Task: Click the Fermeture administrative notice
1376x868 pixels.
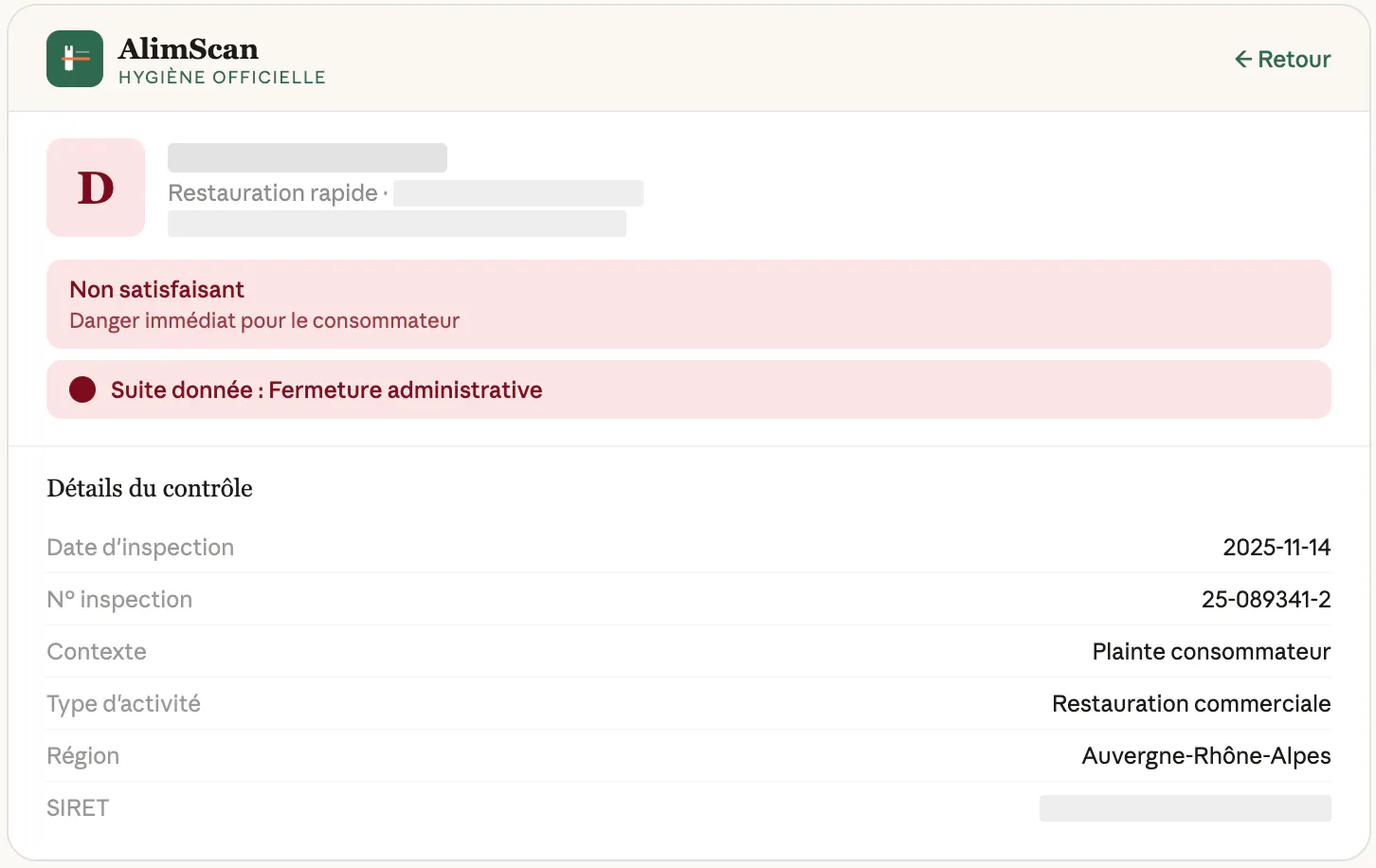Action: (689, 389)
